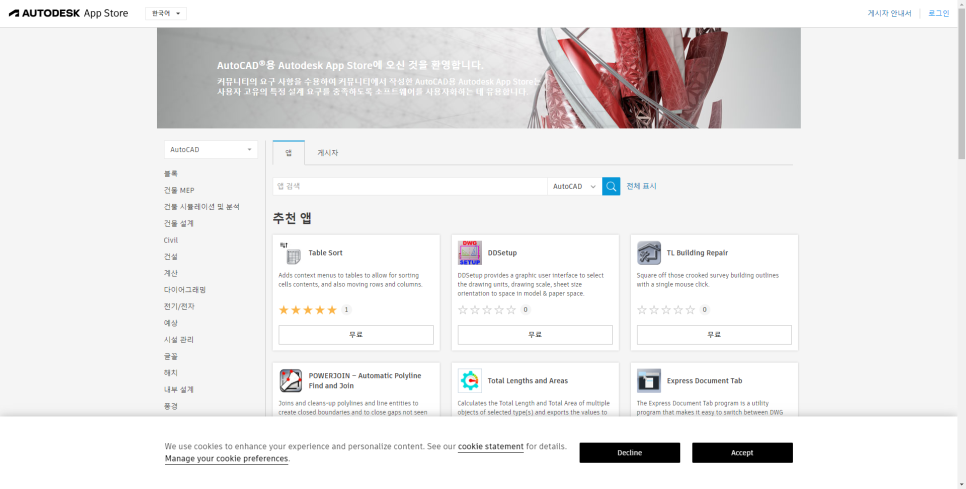The width and height of the screenshot is (966, 489).
Task: Open the AutoCAD filter dropdown in search bar
Action: pos(574,186)
